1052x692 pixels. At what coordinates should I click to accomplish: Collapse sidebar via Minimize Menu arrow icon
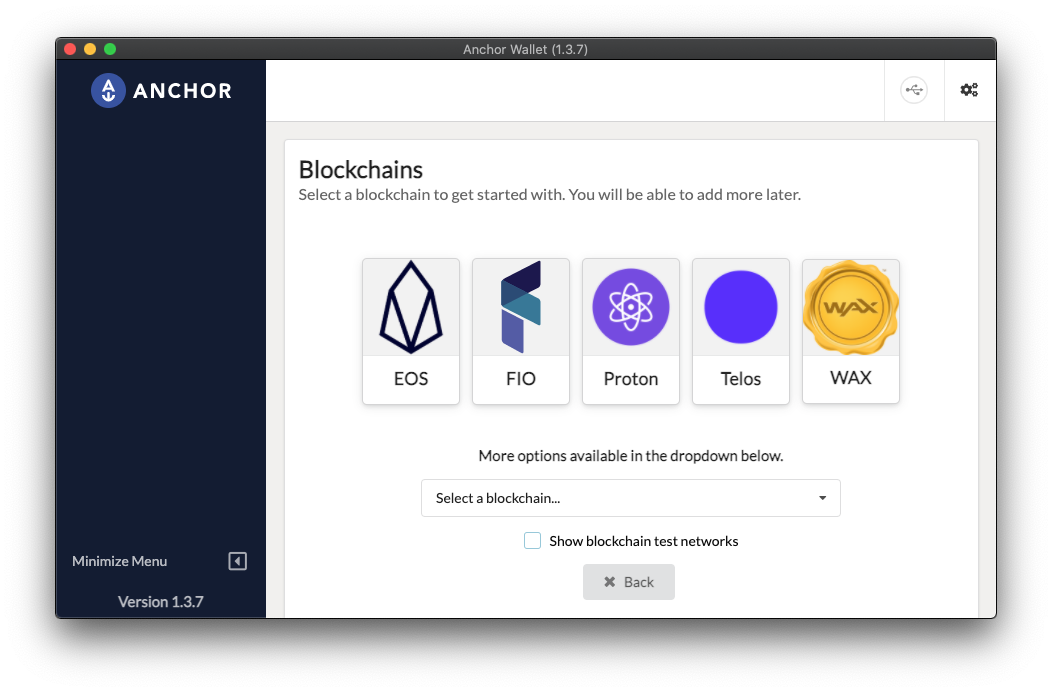click(x=238, y=561)
